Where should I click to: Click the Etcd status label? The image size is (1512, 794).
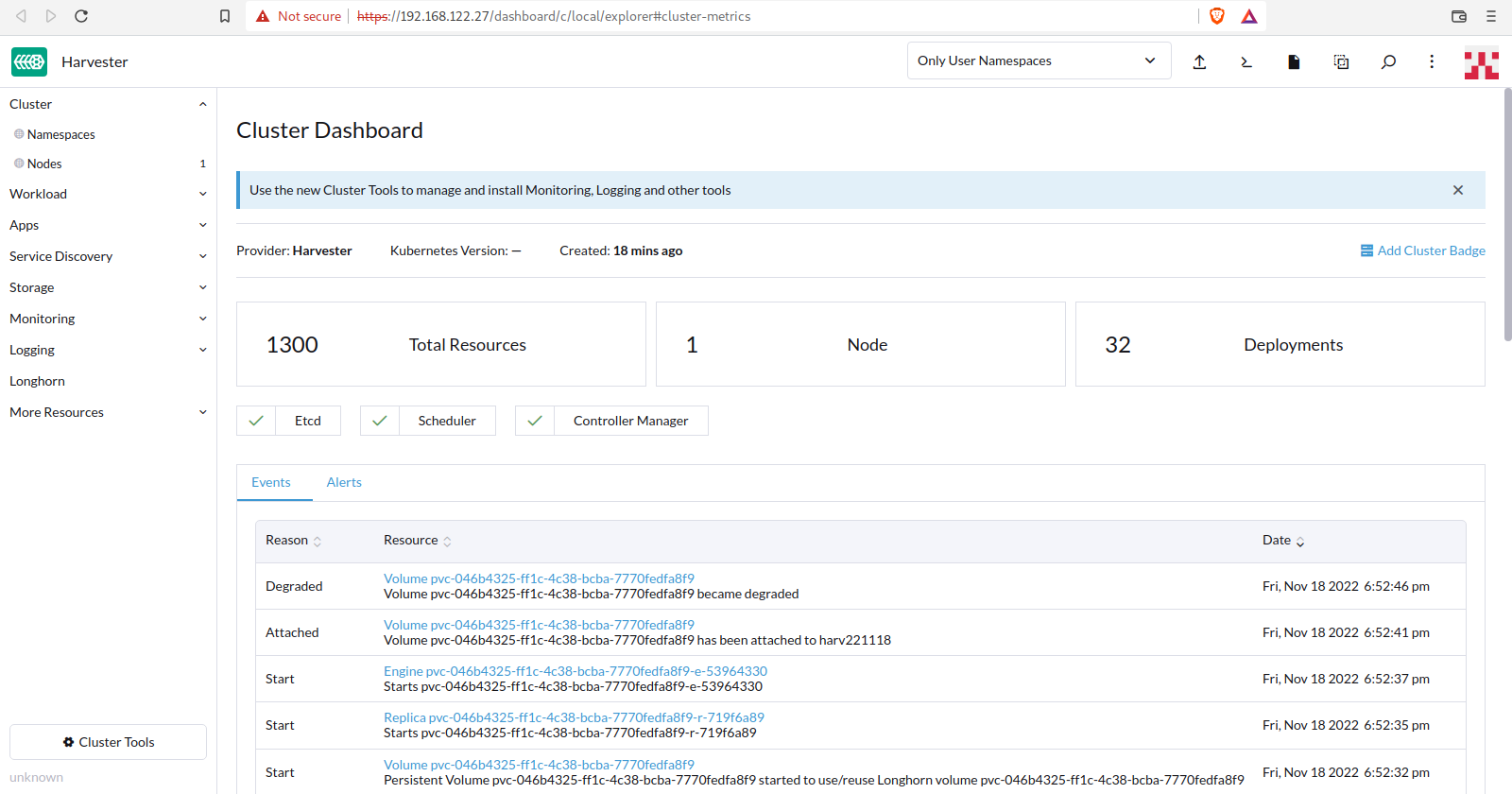(x=308, y=421)
